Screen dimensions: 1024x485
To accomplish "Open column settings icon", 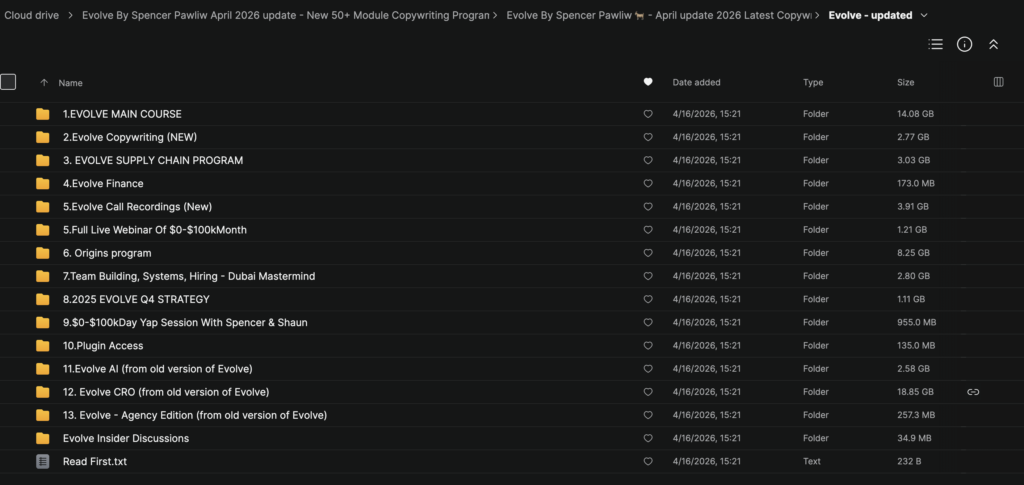I will point(998,82).
